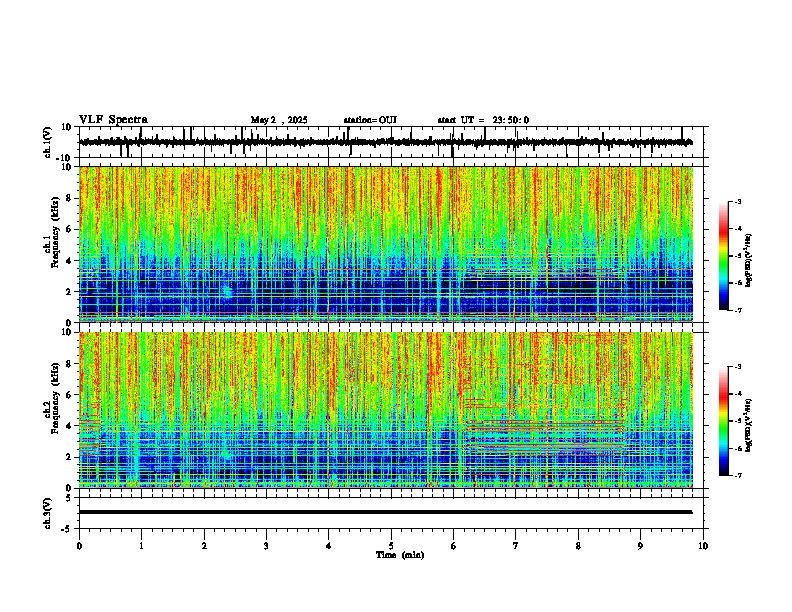The image size is (792, 612).
Task: Click the -3 tick on ch.1 colorbar
Action: pos(738,201)
